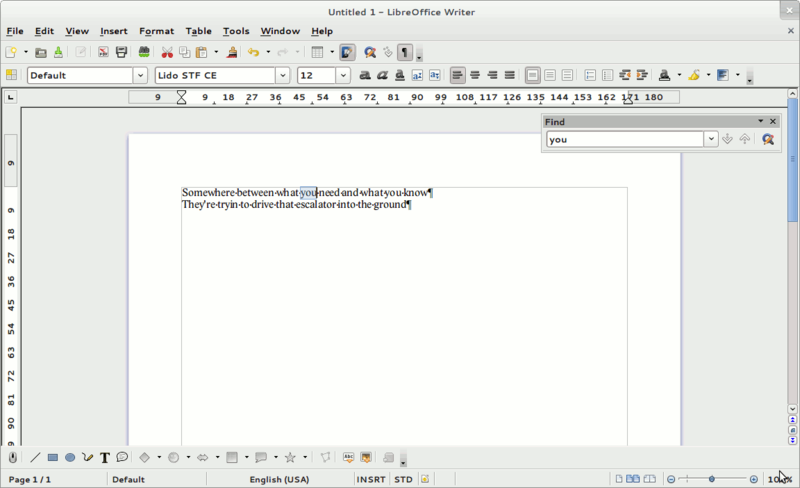The image size is (800, 488).
Task: Click the Paste clipboard icon
Action: [202, 52]
